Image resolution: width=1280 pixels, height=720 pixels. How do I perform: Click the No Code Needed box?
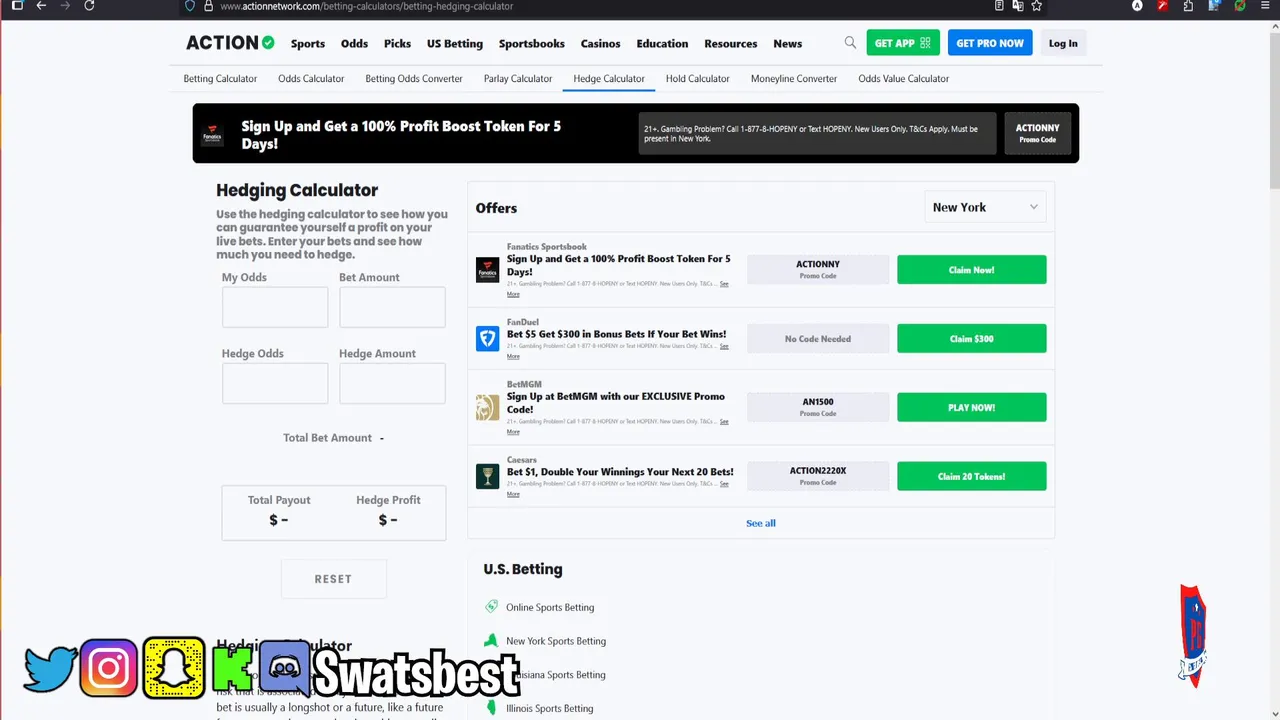[x=818, y=339]
